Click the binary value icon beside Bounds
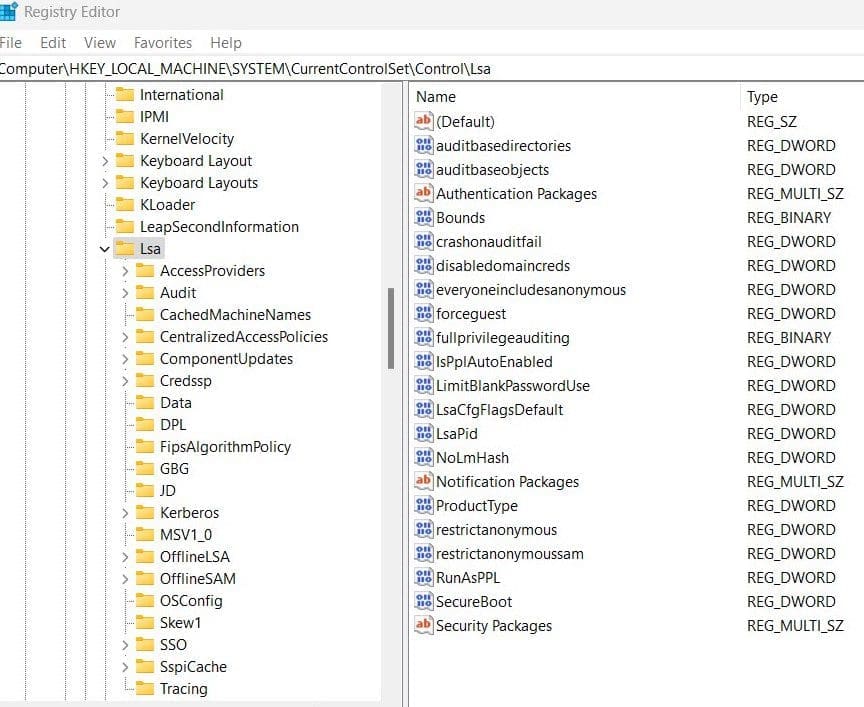 [x=424, y=217]
